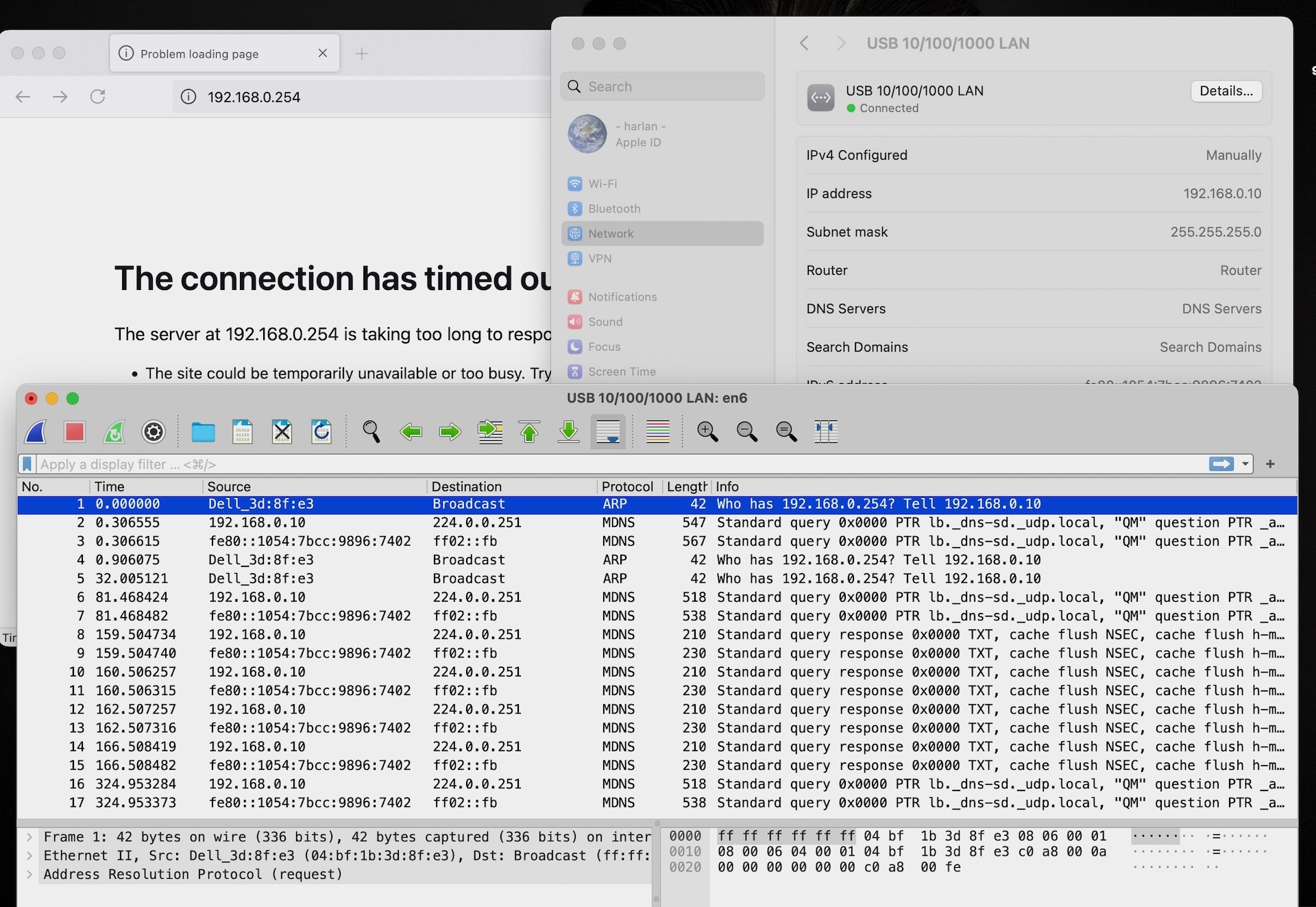The image size is (1316, 907).
Task: Stop the running packet capture
Action: (74, 432)
